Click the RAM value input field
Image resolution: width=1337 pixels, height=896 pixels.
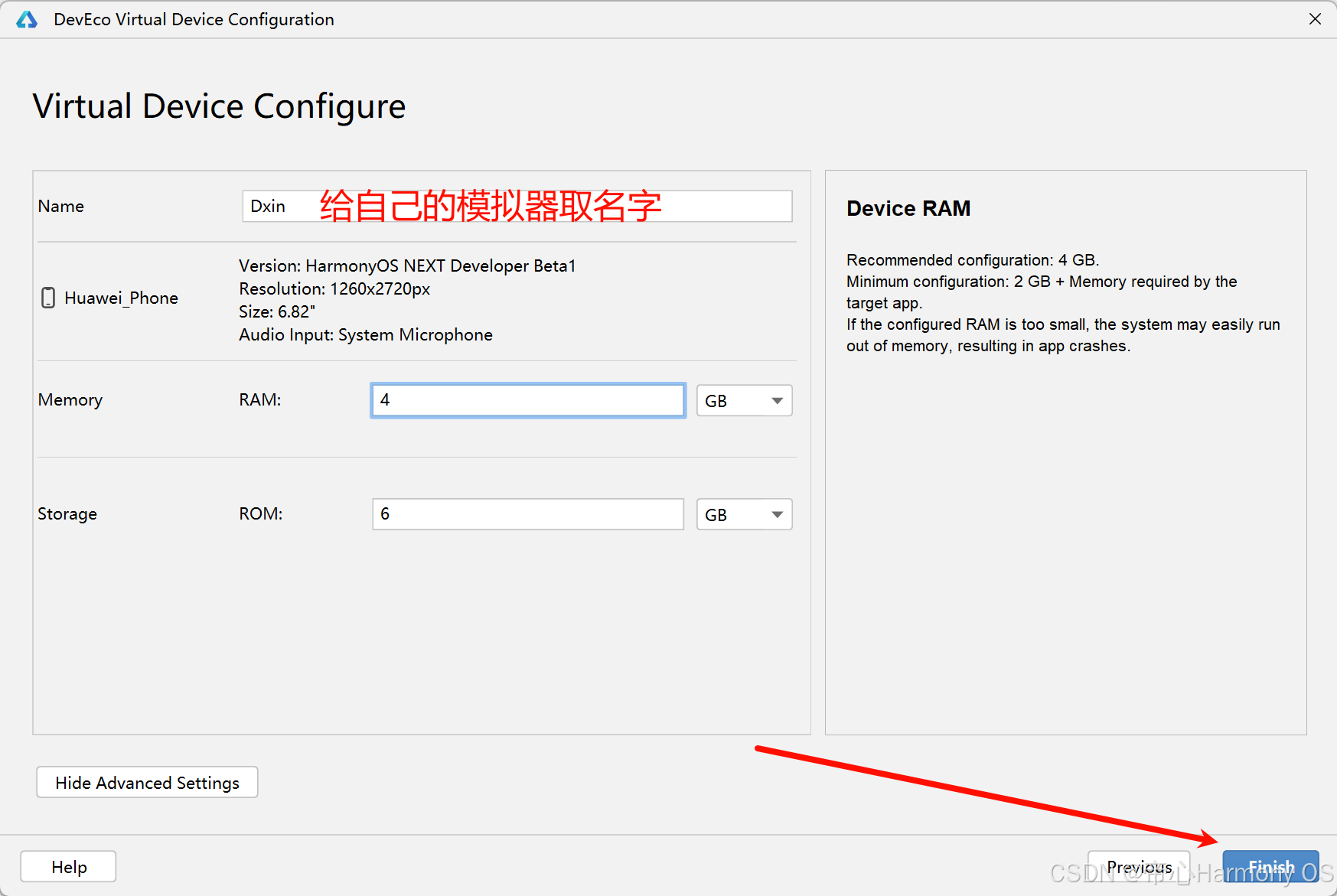(528, 401)
